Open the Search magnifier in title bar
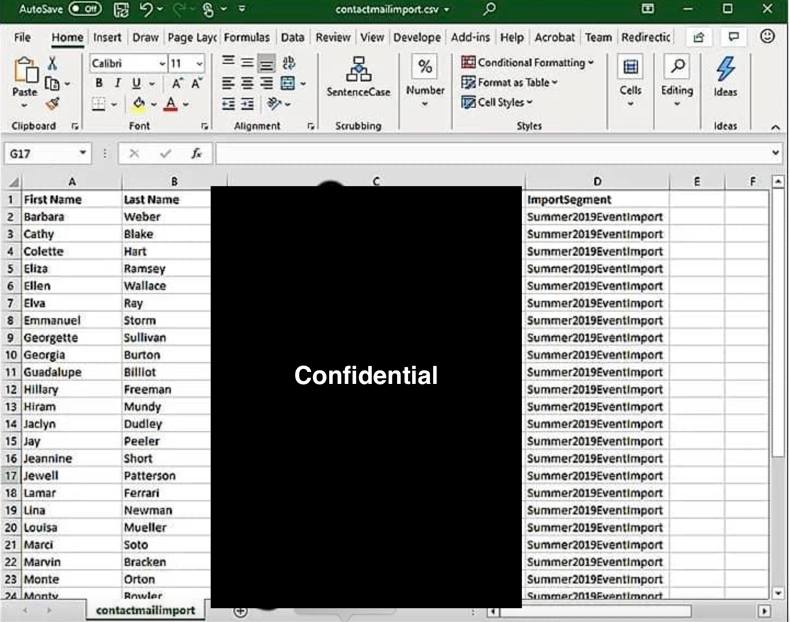The image size is (790, 622). tap(489, 9)
